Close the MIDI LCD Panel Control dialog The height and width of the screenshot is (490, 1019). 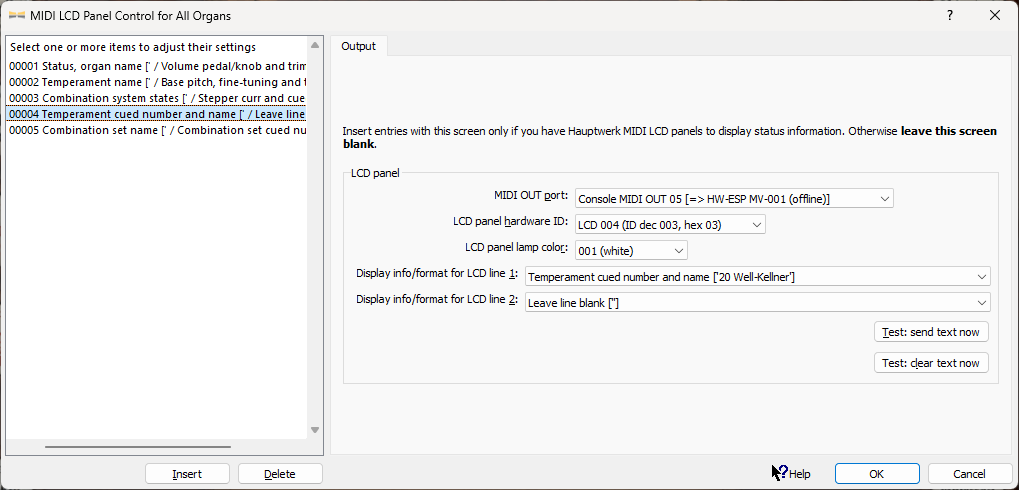pos(995,15)
